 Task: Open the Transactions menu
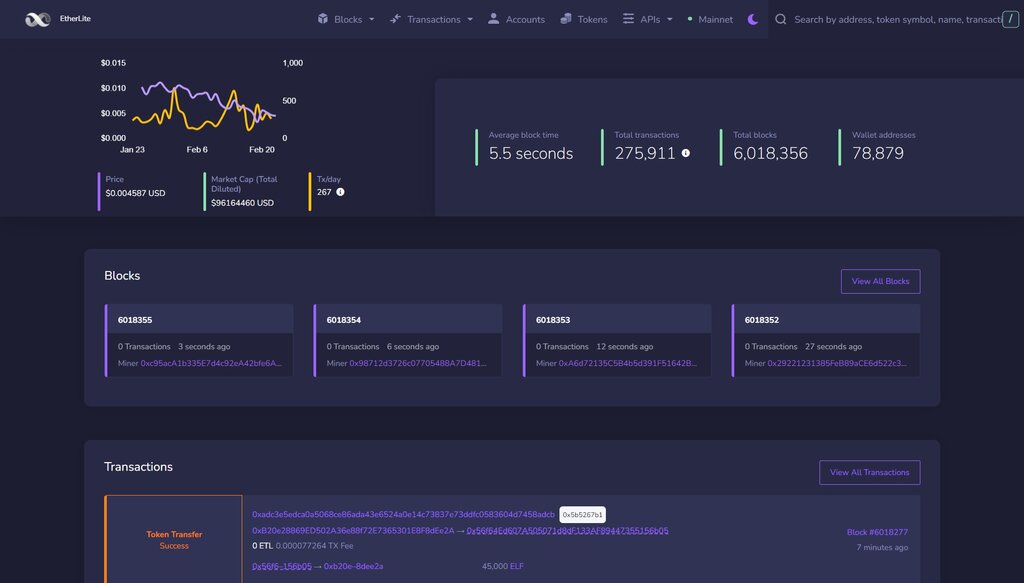coord(432,20)
